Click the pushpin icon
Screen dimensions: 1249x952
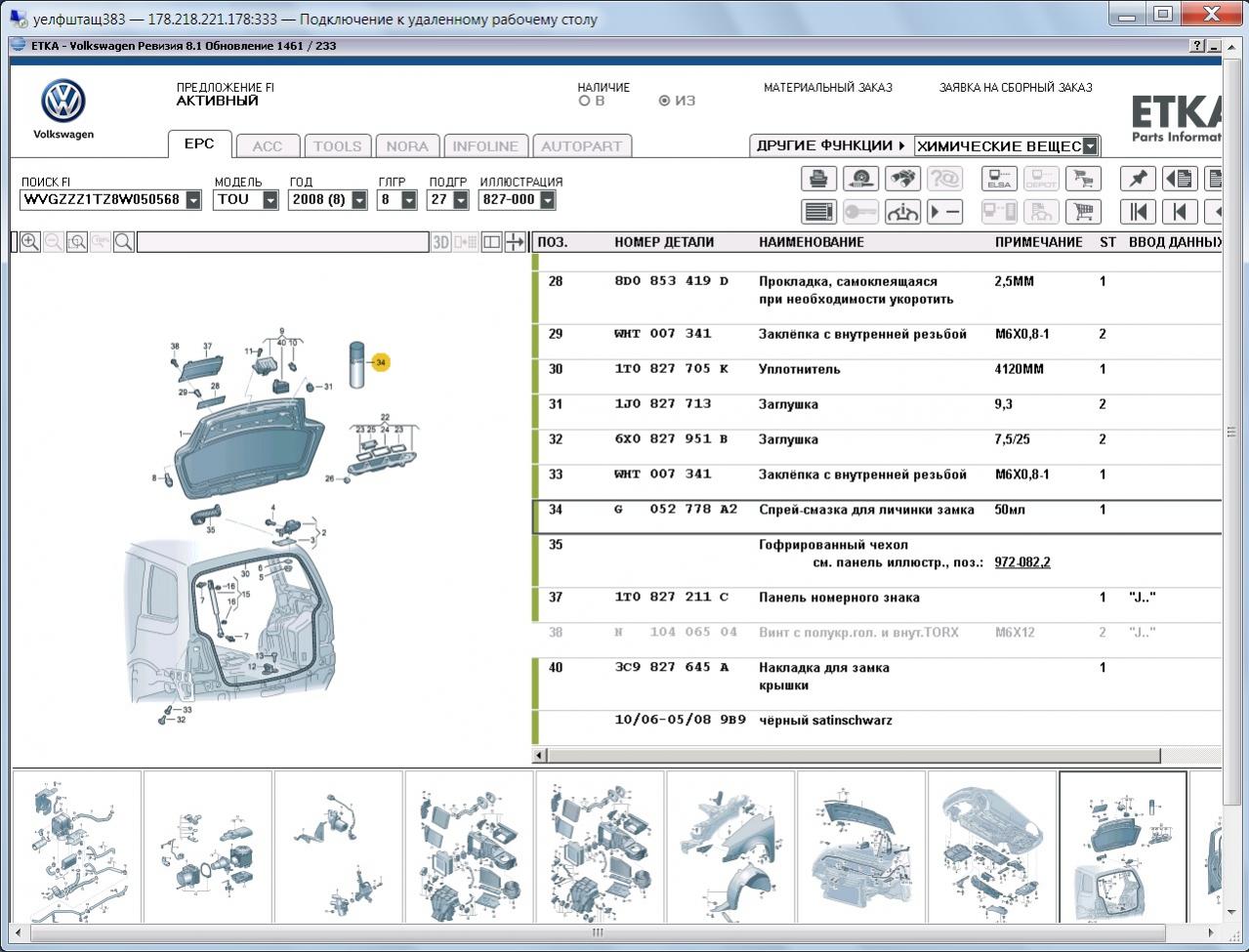[1138, 179]
